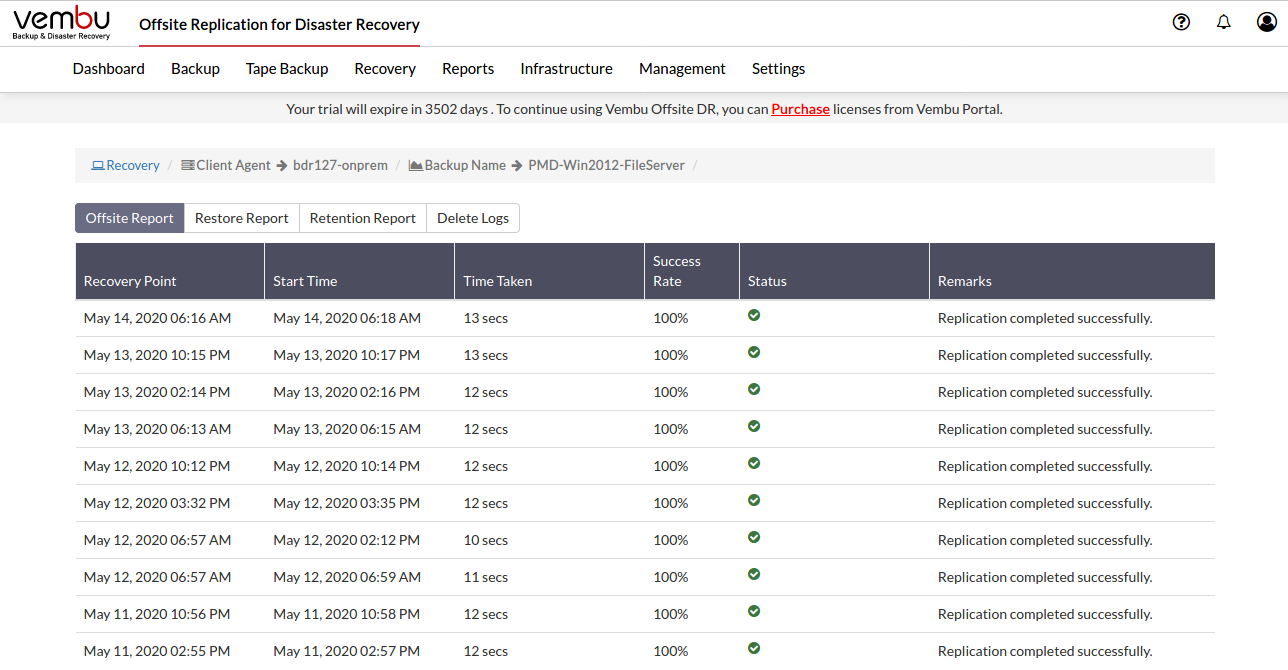The height and width of the screenshot is (670, 1288).
Task: Click the remarks for May 12 03:32 PM row
Action: coord(1045,503)
